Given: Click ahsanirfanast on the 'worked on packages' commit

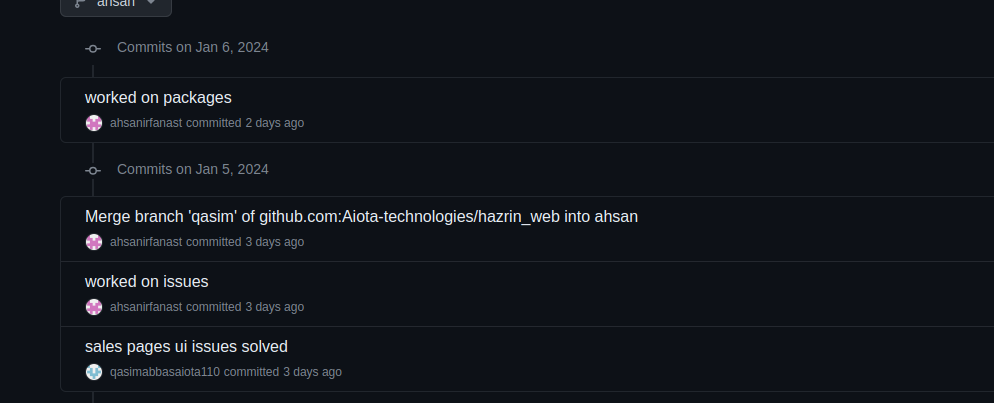Looking at the screenshot, I should tap(146, 123).
